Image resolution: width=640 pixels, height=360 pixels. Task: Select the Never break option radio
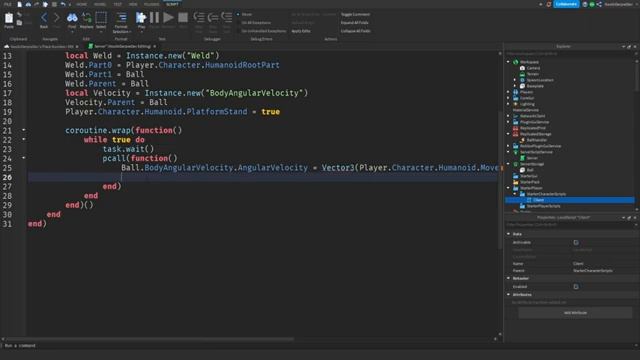(238, 14)
